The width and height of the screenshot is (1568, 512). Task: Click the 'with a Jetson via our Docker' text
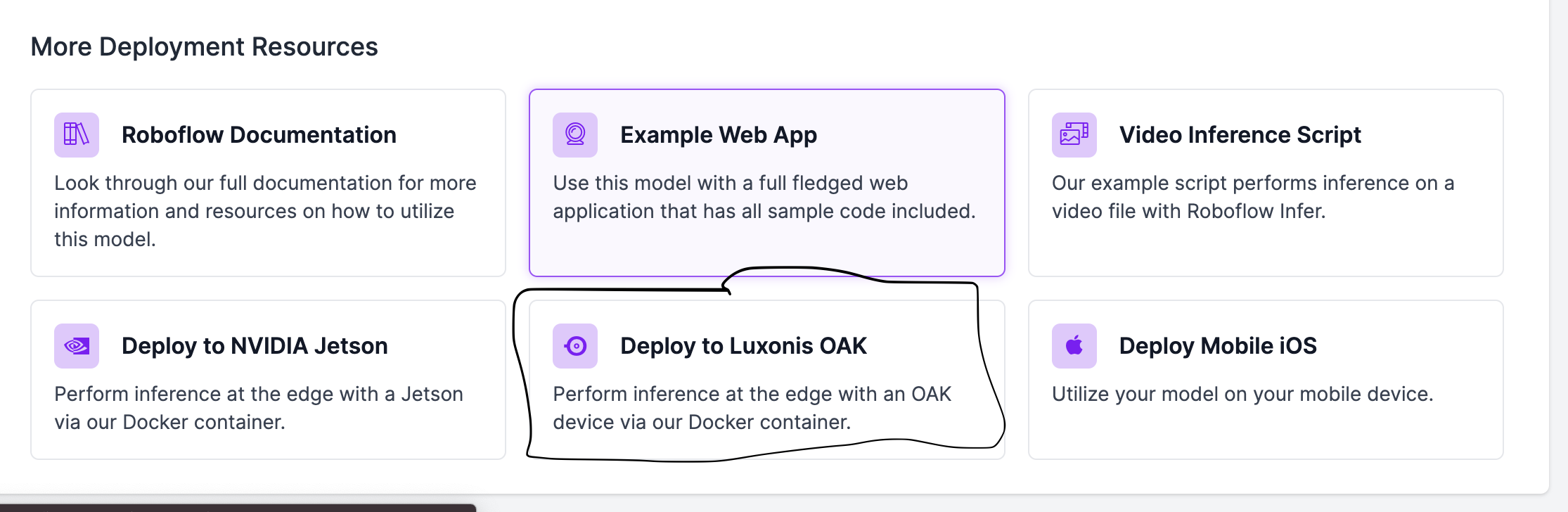258,408
